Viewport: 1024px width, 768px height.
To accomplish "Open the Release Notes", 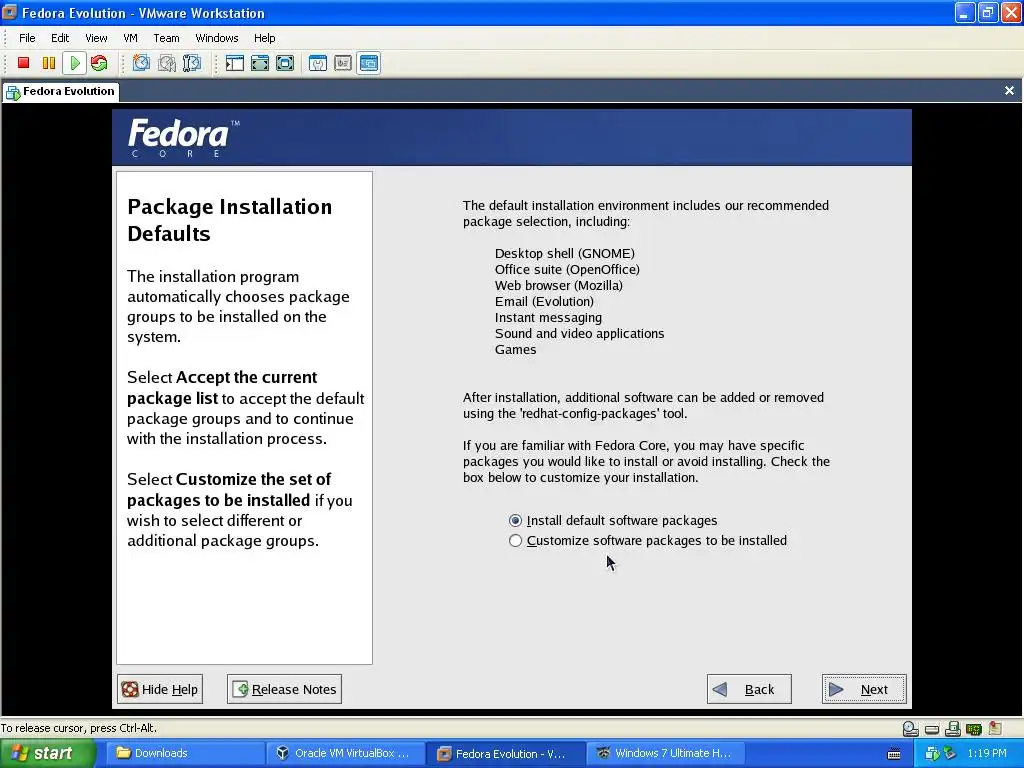I will pyautogui.click(x=284, y=689).
